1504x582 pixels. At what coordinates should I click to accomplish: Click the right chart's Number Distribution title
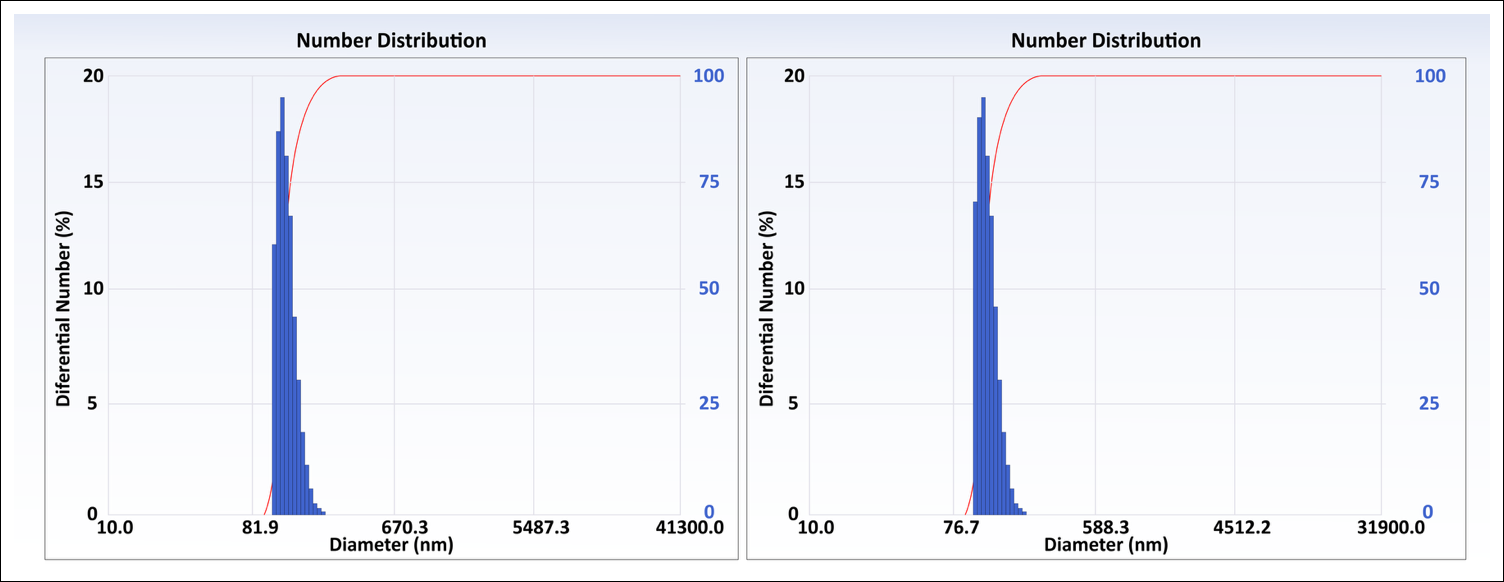coord(1106,41)
